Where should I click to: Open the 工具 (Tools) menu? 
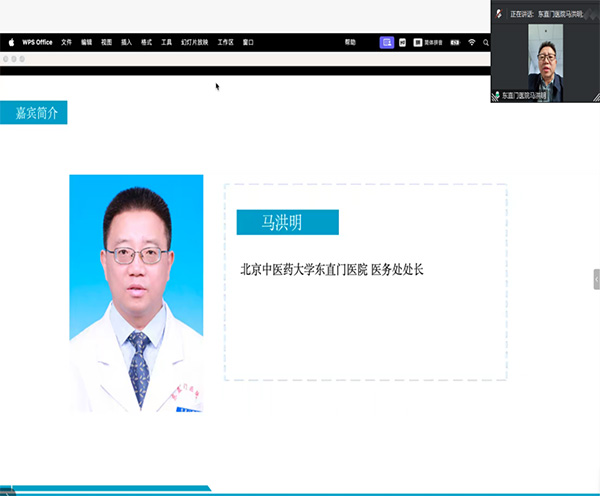[166, 43]
